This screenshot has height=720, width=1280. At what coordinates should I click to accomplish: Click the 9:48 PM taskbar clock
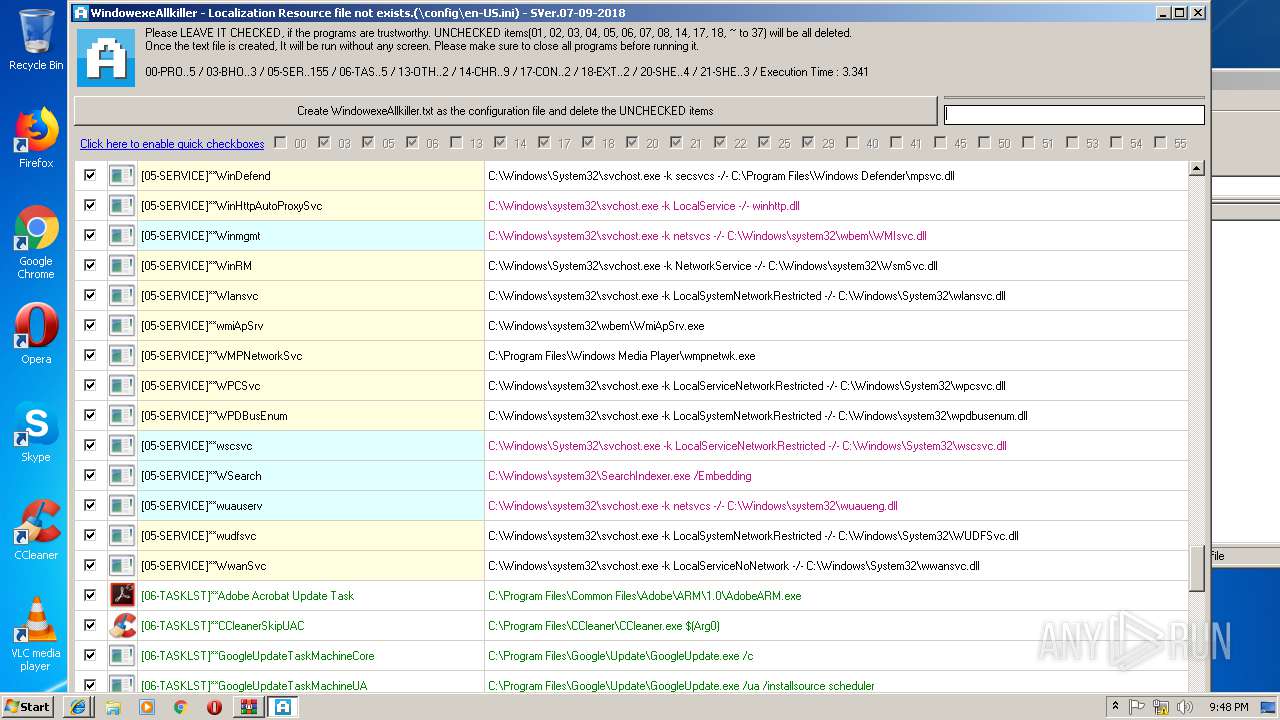click(1228, 707)
